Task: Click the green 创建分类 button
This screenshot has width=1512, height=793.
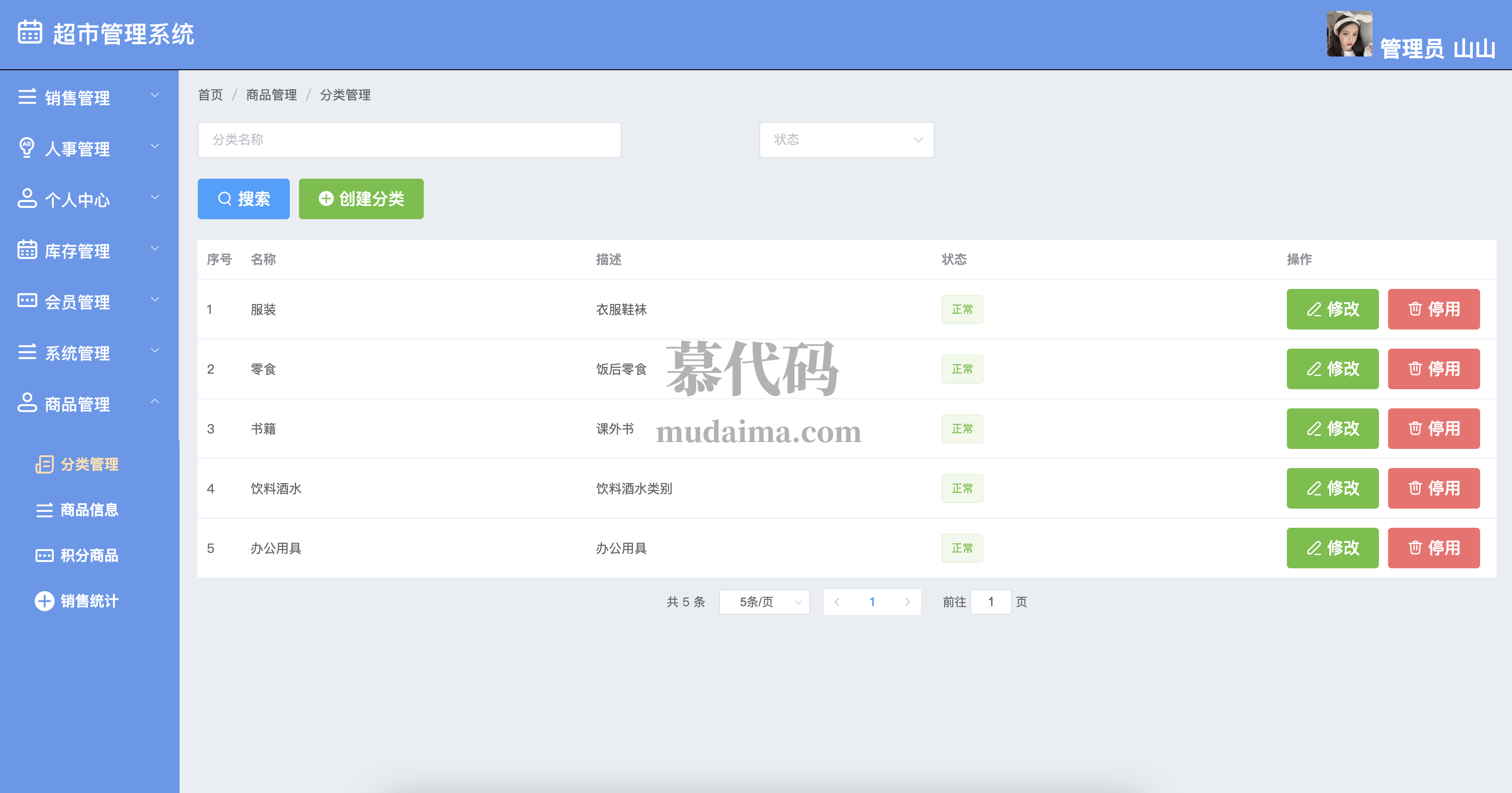Action: 361,199
